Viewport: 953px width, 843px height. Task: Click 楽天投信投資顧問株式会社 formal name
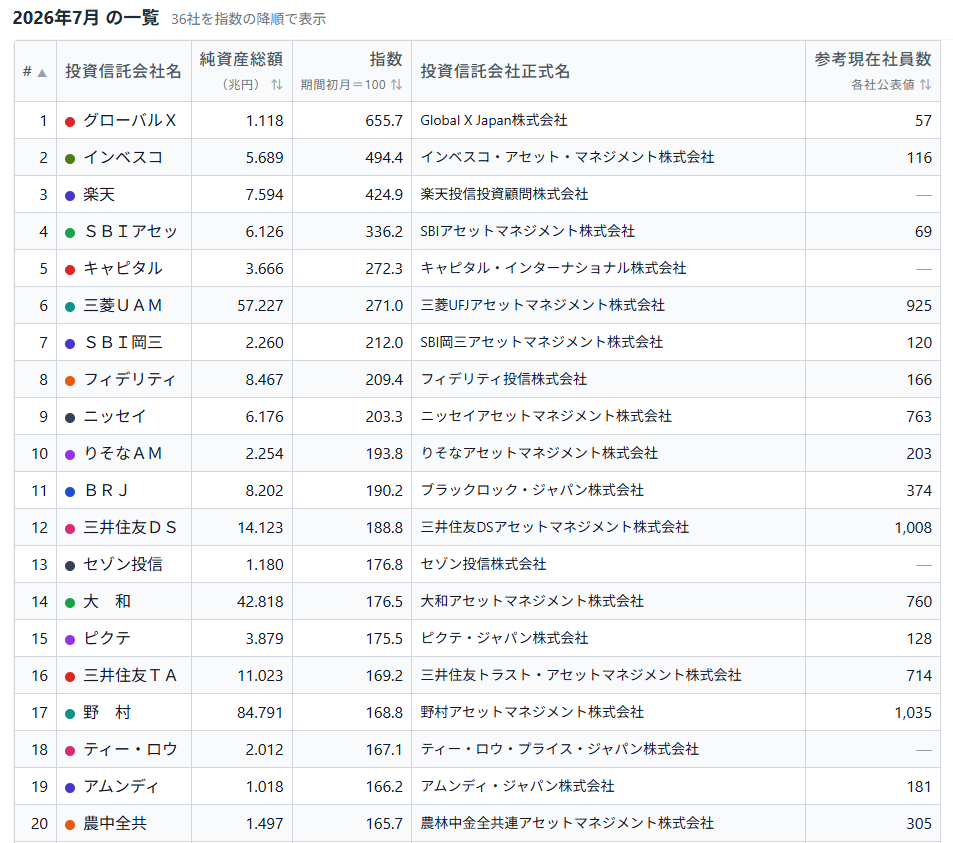click(x=504, y=194)
